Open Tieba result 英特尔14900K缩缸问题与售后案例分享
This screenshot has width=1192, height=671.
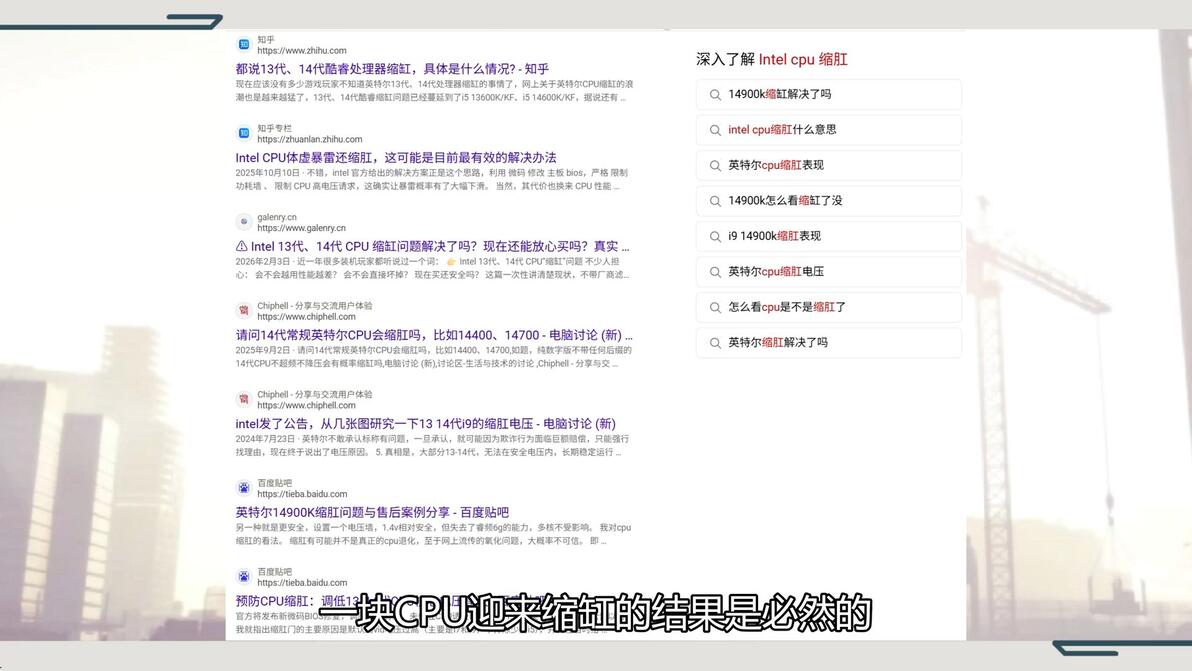[x=372, y=512]
